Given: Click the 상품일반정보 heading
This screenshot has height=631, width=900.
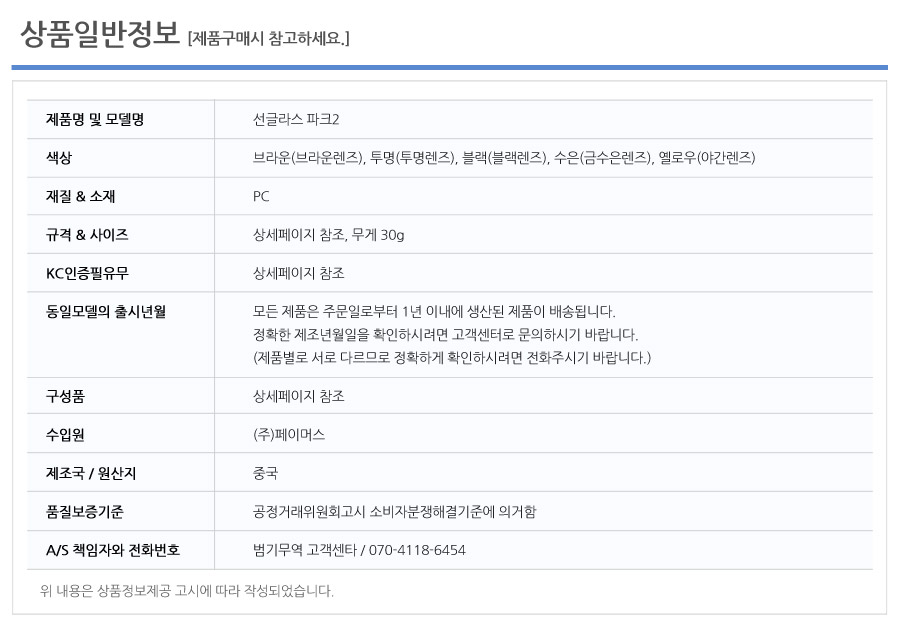Looking at the screenshot, I should (x=100, y=34).
